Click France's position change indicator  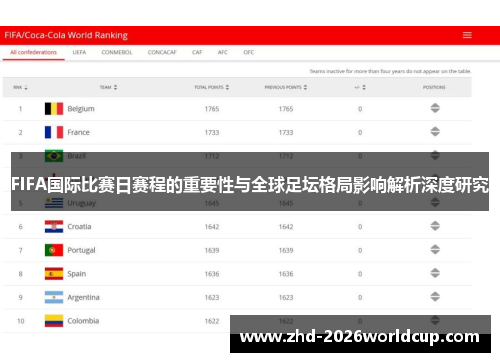point(435,132)
